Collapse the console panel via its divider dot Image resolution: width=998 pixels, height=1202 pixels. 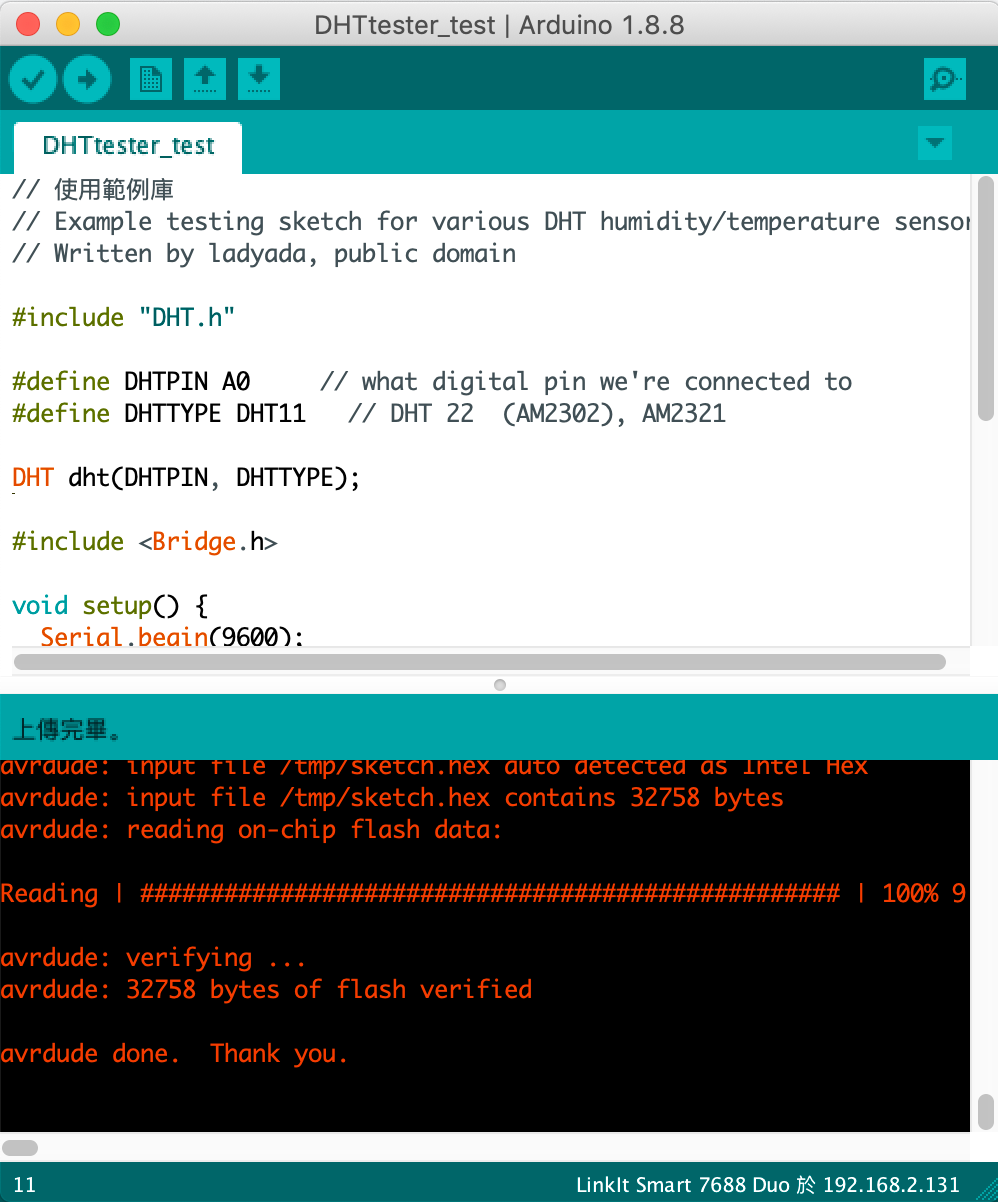coord(499,685)
